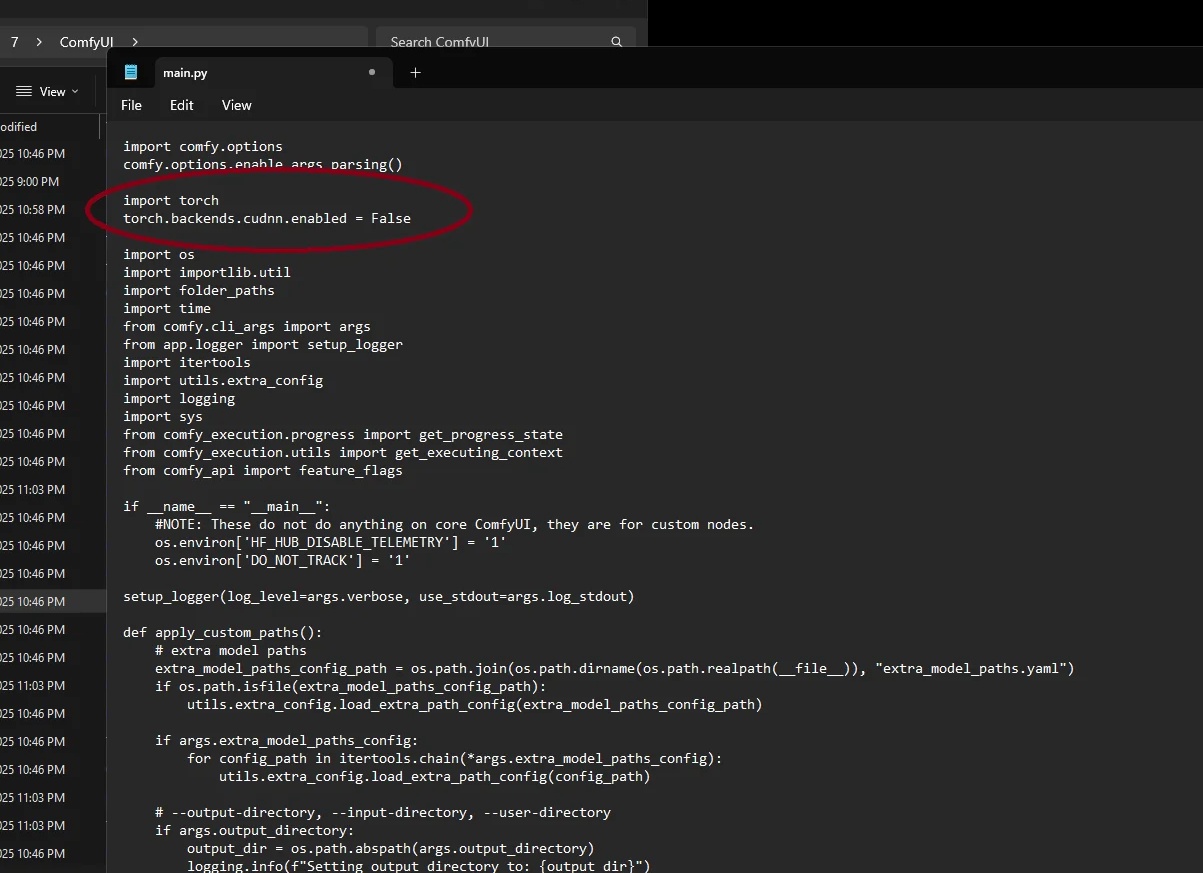Click the "if os.path.isfile(...)" line
Image resolution: width=1203 pixels, height=873 pixels.
(x=351, y=686)
